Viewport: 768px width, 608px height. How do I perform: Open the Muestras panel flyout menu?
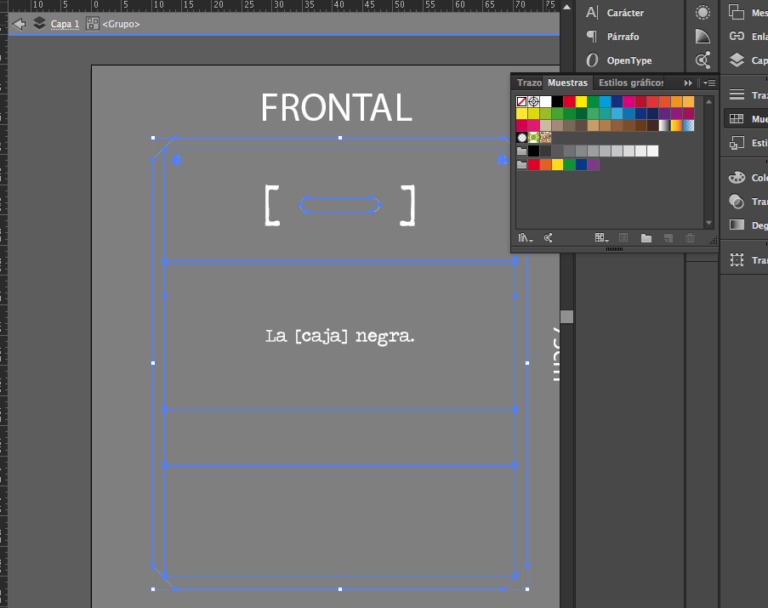708,83
